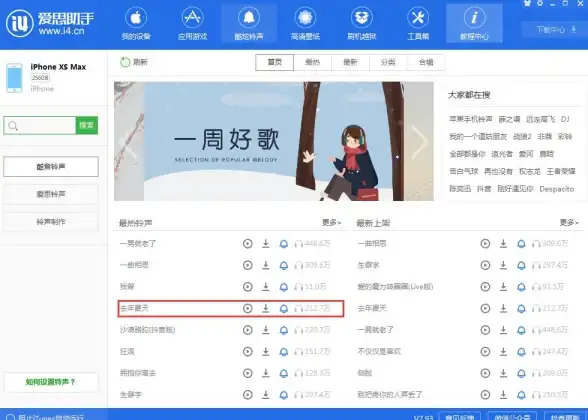The image size is (588, 420).
Task: Click the bell icon for 不仅仅是喜欢
Action: tap(521, 351)
